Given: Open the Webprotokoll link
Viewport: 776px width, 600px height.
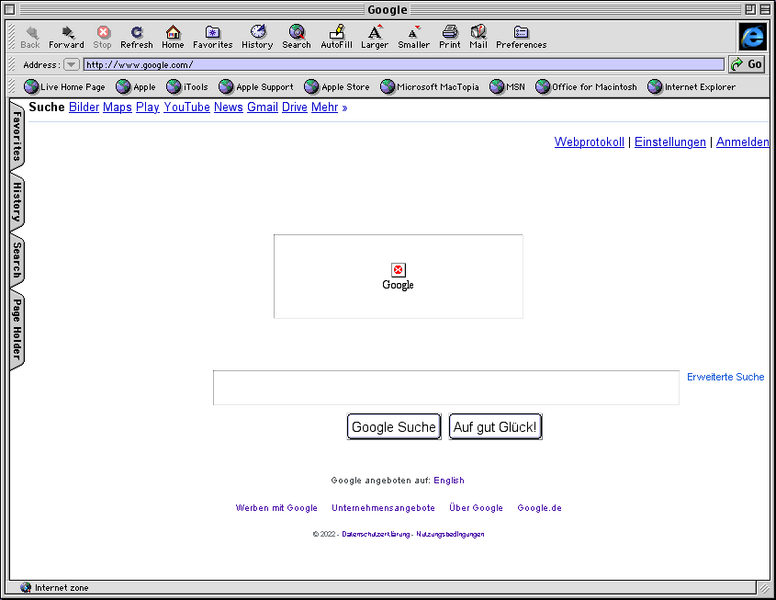Looking at the screenshot, I should click(589, 142).
